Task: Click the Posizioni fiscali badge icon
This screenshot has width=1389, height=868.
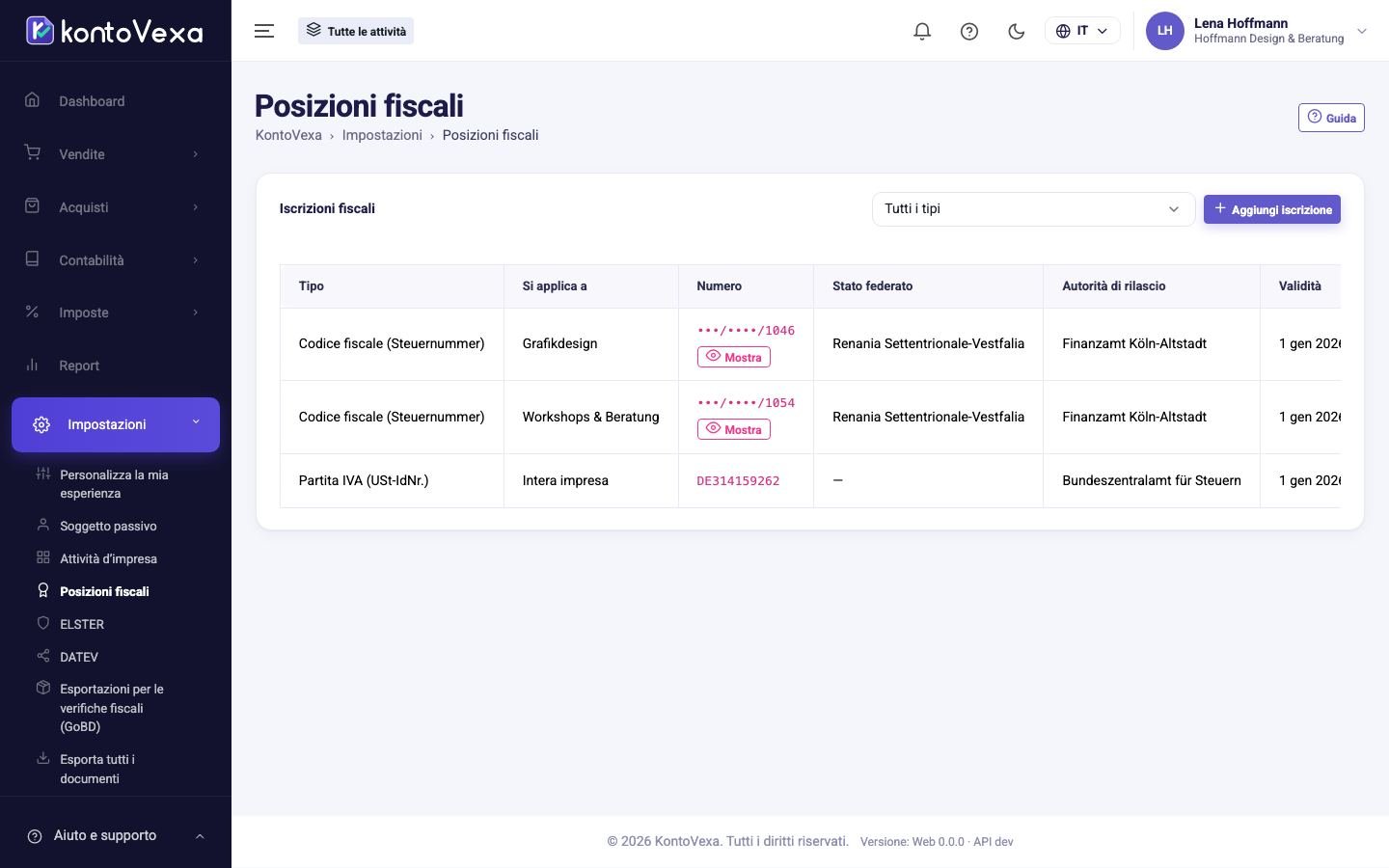Action: (x=42, y=590)
